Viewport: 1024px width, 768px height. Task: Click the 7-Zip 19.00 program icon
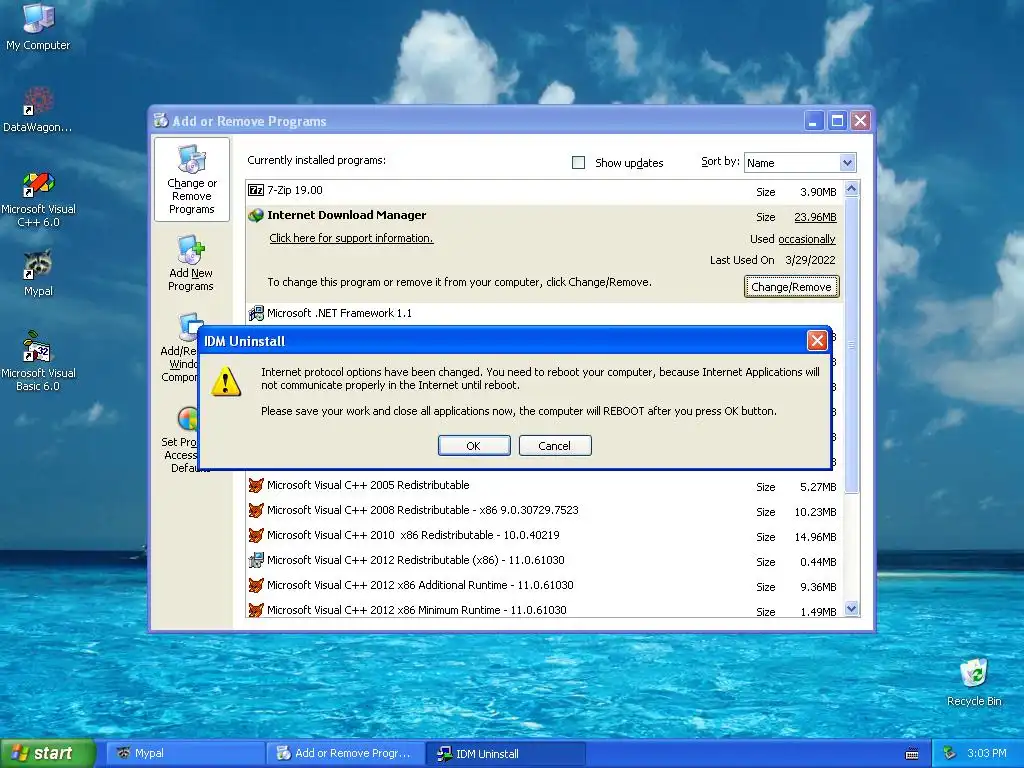tap(256, 190)
